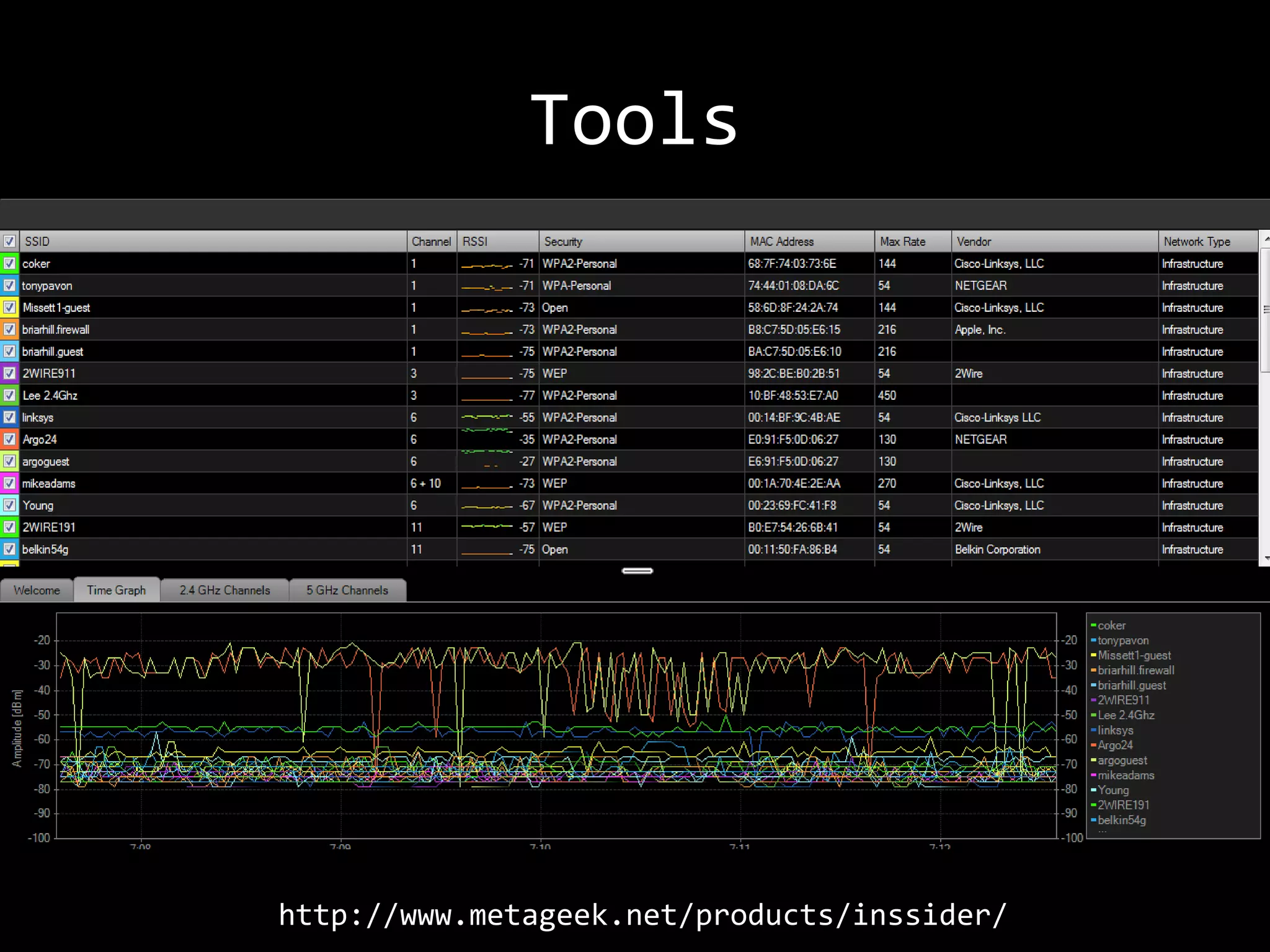Click the splitter handle between table and graph
This screenshot has height=952, width=1270.
[637, 571]
